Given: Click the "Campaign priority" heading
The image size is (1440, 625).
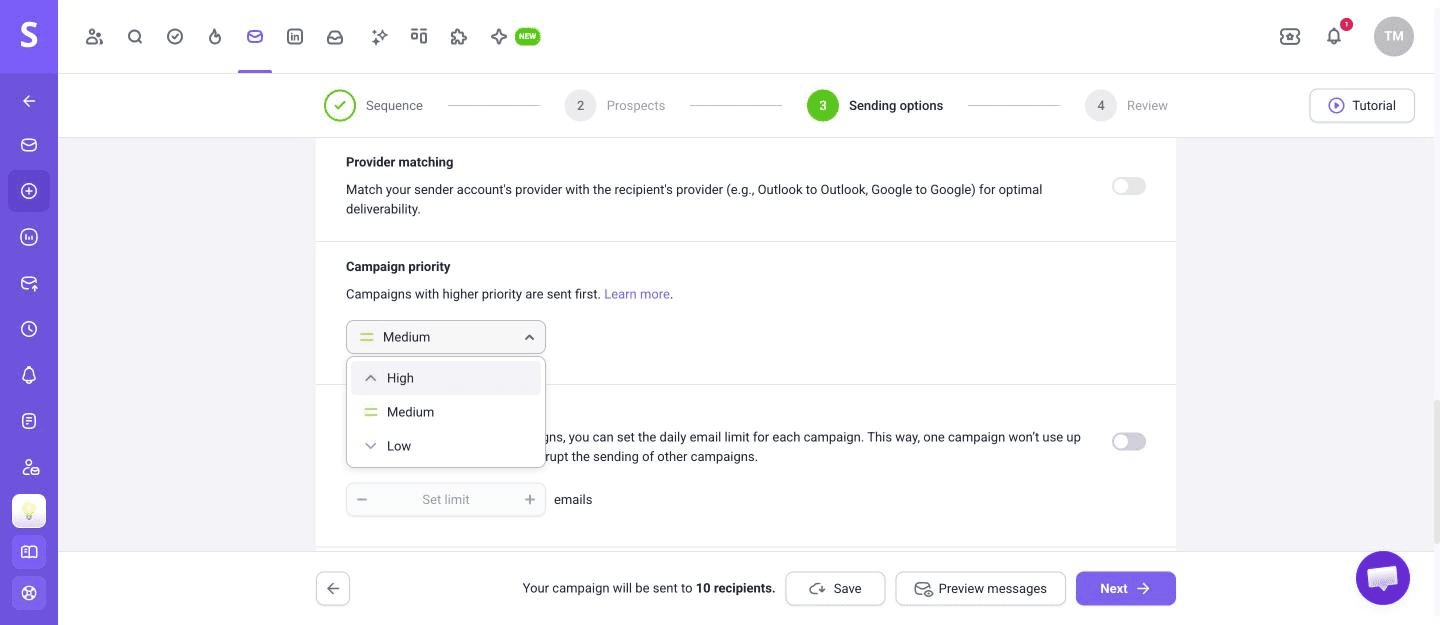Looking at the screenshot, I should [x=398, y=267].
